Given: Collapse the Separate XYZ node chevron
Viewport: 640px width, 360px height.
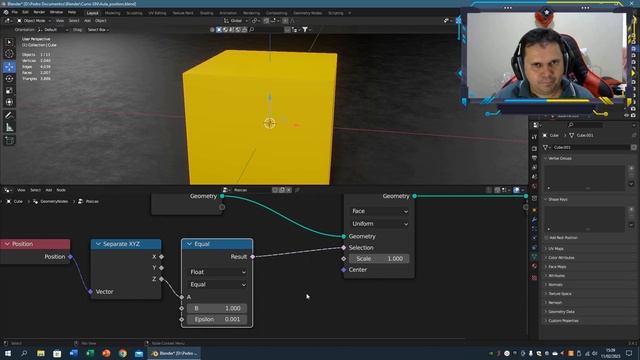Looking at the screenshot, I should tap(98, 244).
